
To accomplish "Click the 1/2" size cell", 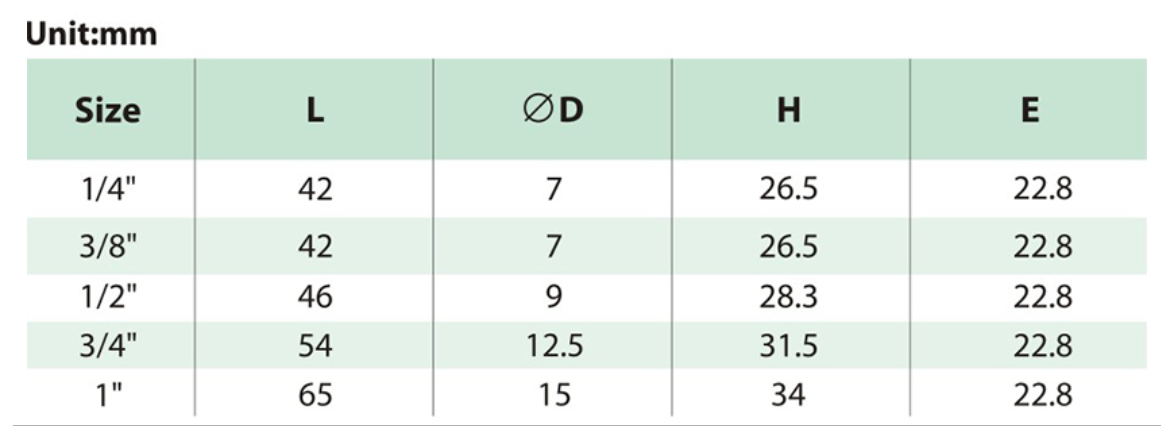I will pyautogui.click(x=108, y=297).
